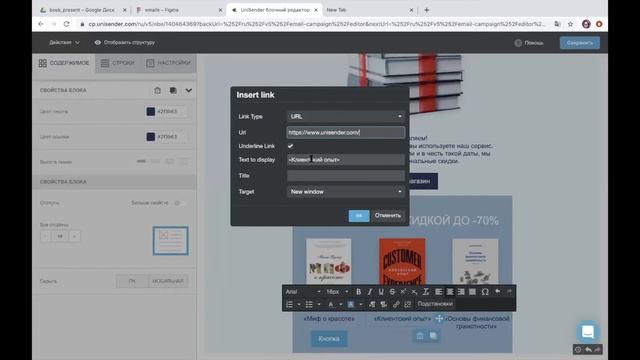Toggle the Underline Link checkbox
Viewport: 640px width, 360px height.
291,146
